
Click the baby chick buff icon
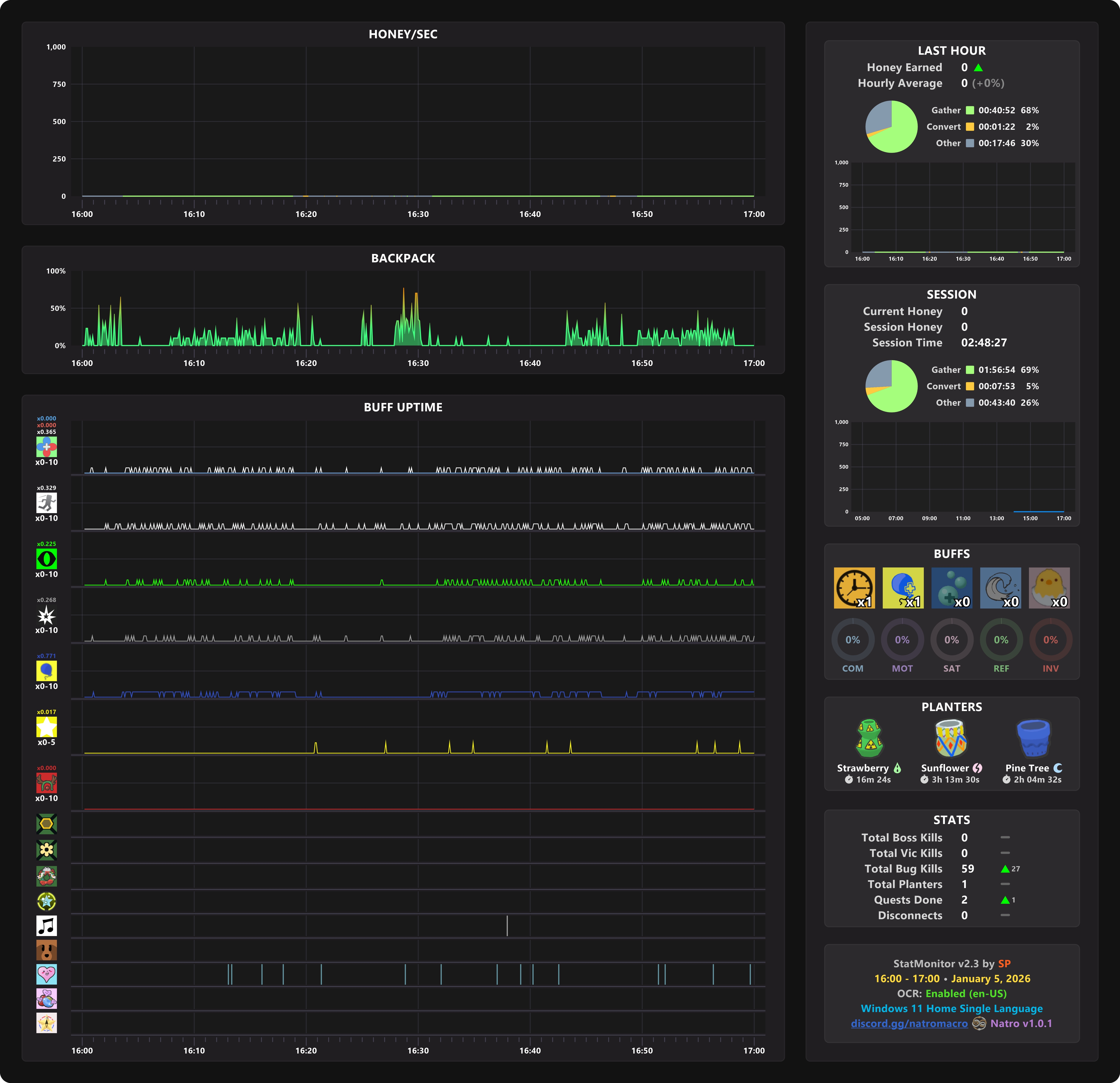pyautogui.click(x=1049, y=587)
